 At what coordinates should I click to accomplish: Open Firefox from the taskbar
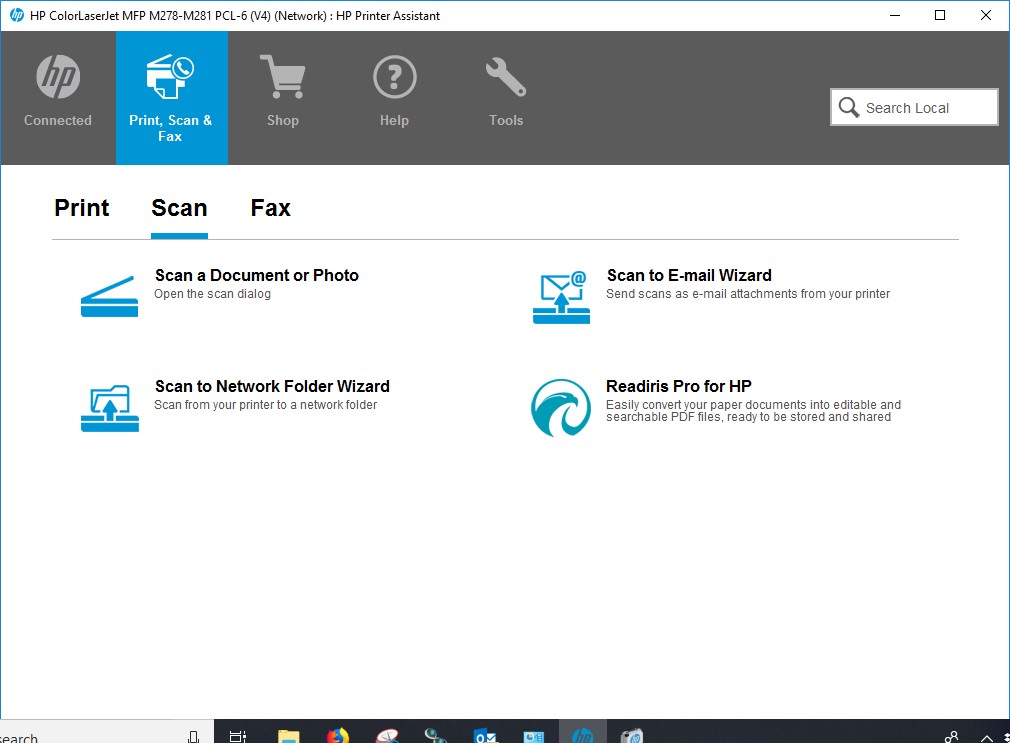[338, 736]
